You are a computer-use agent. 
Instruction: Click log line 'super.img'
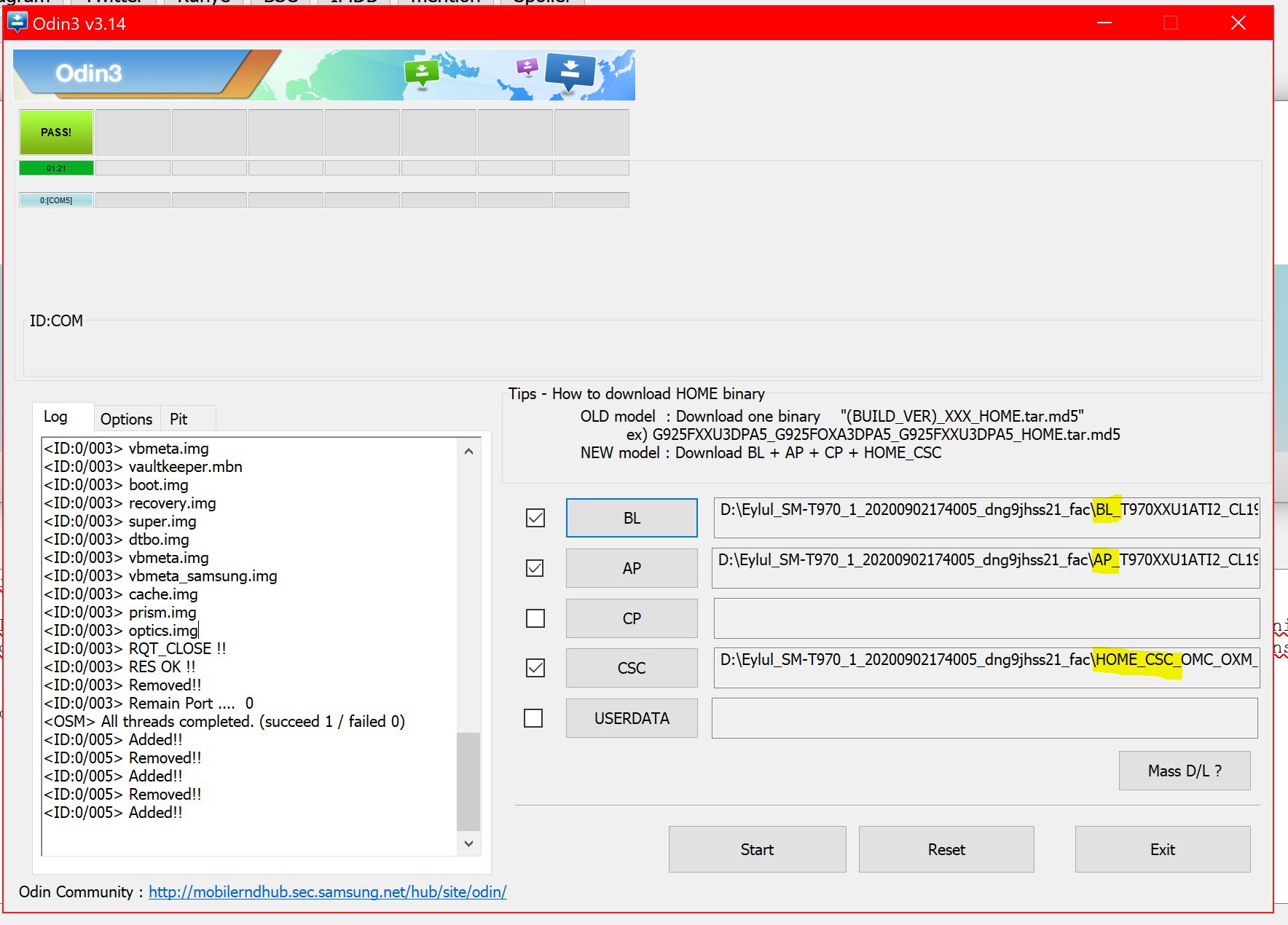pyautogui.click(x=120, y=521)
